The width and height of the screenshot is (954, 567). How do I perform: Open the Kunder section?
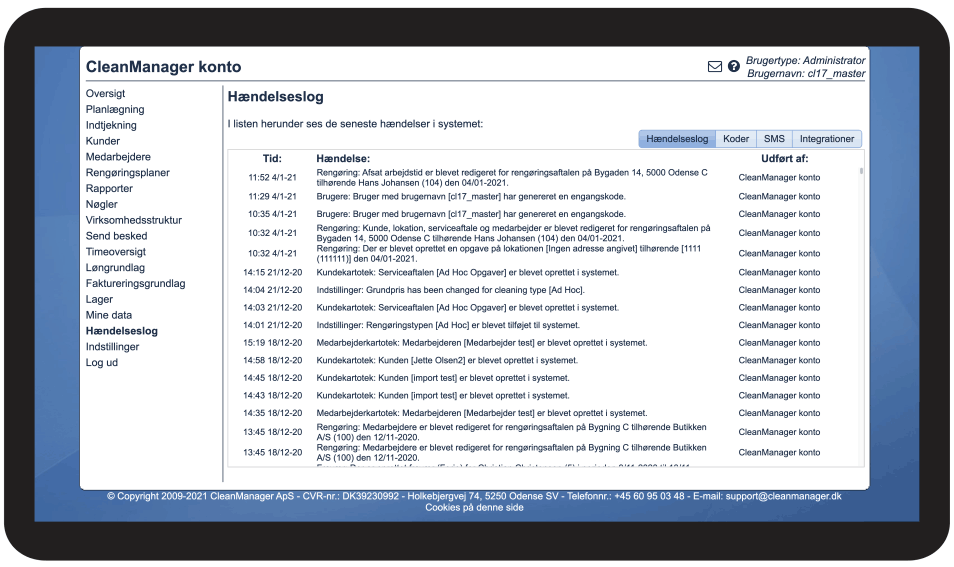click(x=103, y=141)
